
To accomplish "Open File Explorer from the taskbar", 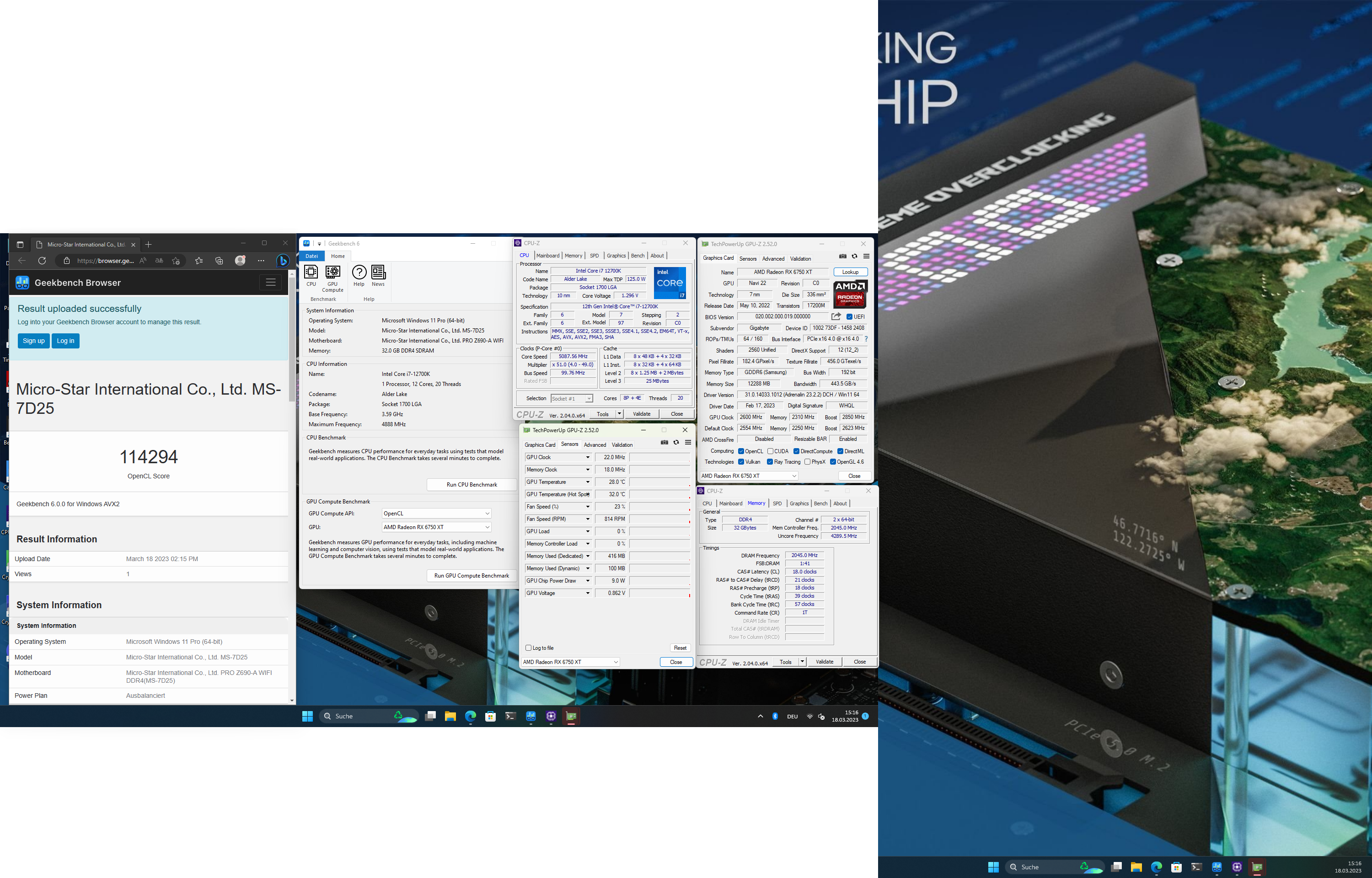I will (x=450, y=716).
